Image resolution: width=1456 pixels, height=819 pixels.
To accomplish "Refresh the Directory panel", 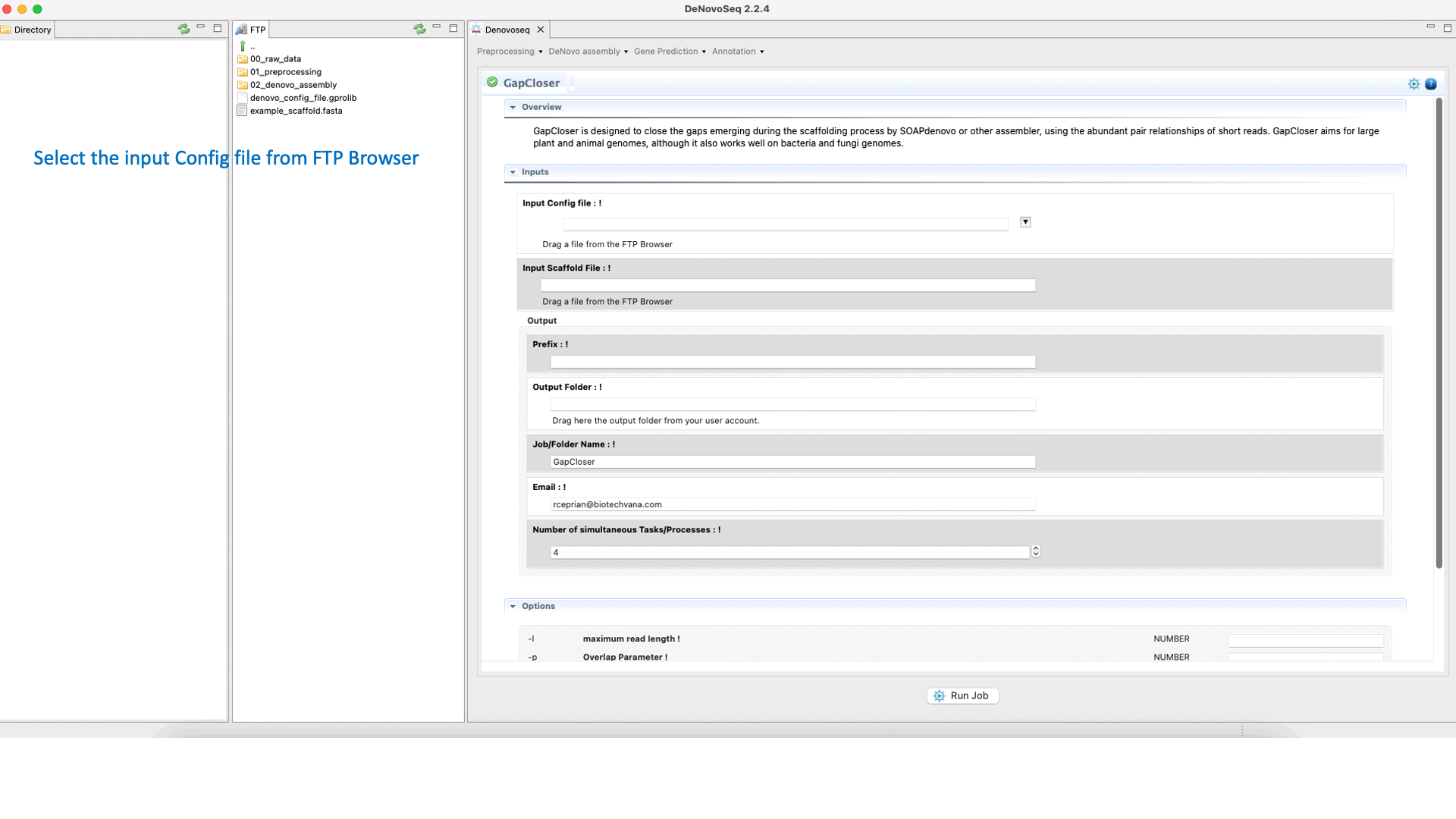I will point(184,29).
